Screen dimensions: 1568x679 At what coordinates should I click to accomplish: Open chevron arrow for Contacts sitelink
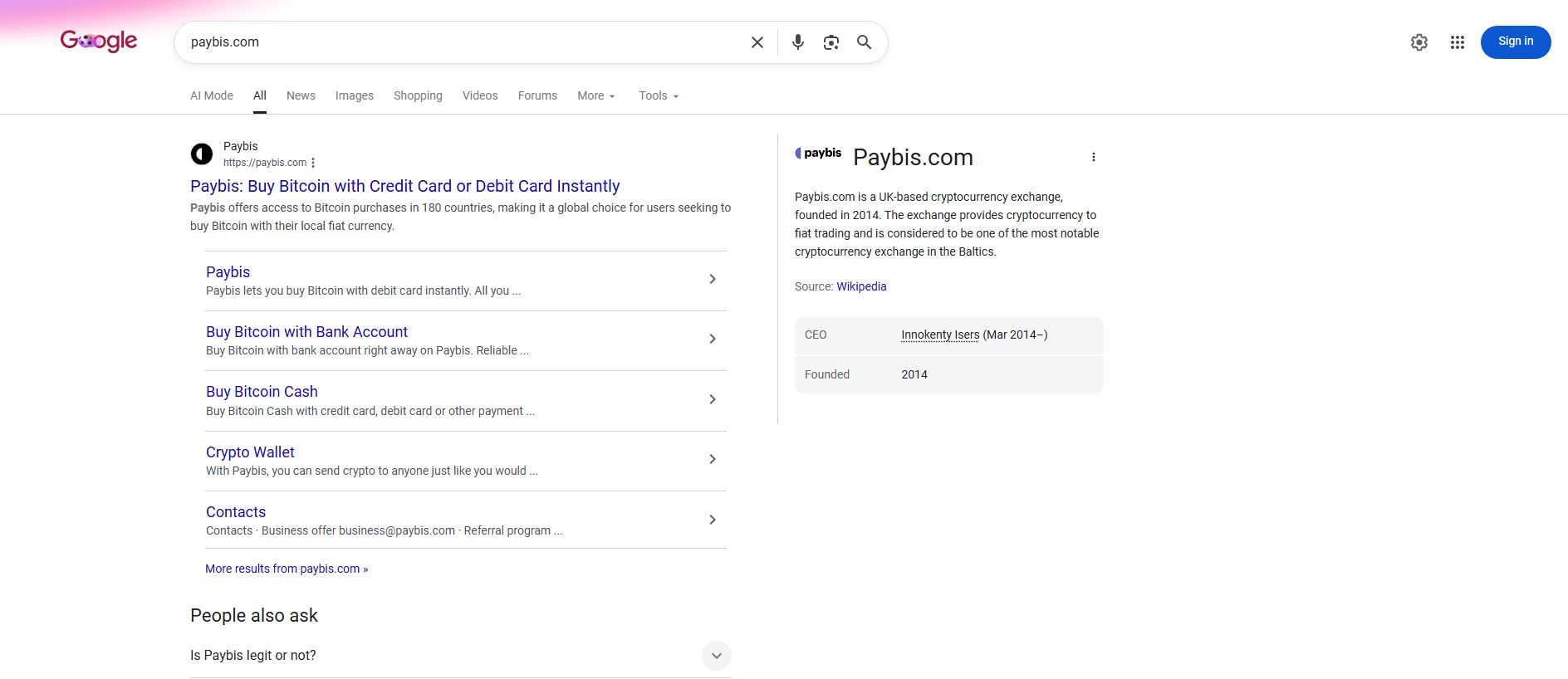713,520
